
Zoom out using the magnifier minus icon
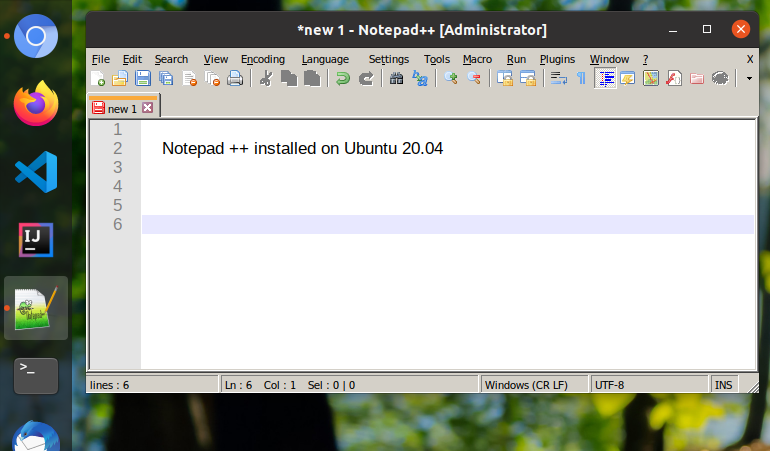coord(474,78)
